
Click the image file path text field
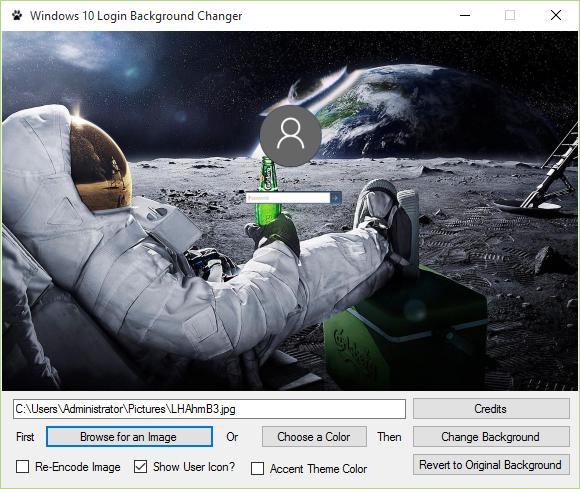[x=209, y=409]
